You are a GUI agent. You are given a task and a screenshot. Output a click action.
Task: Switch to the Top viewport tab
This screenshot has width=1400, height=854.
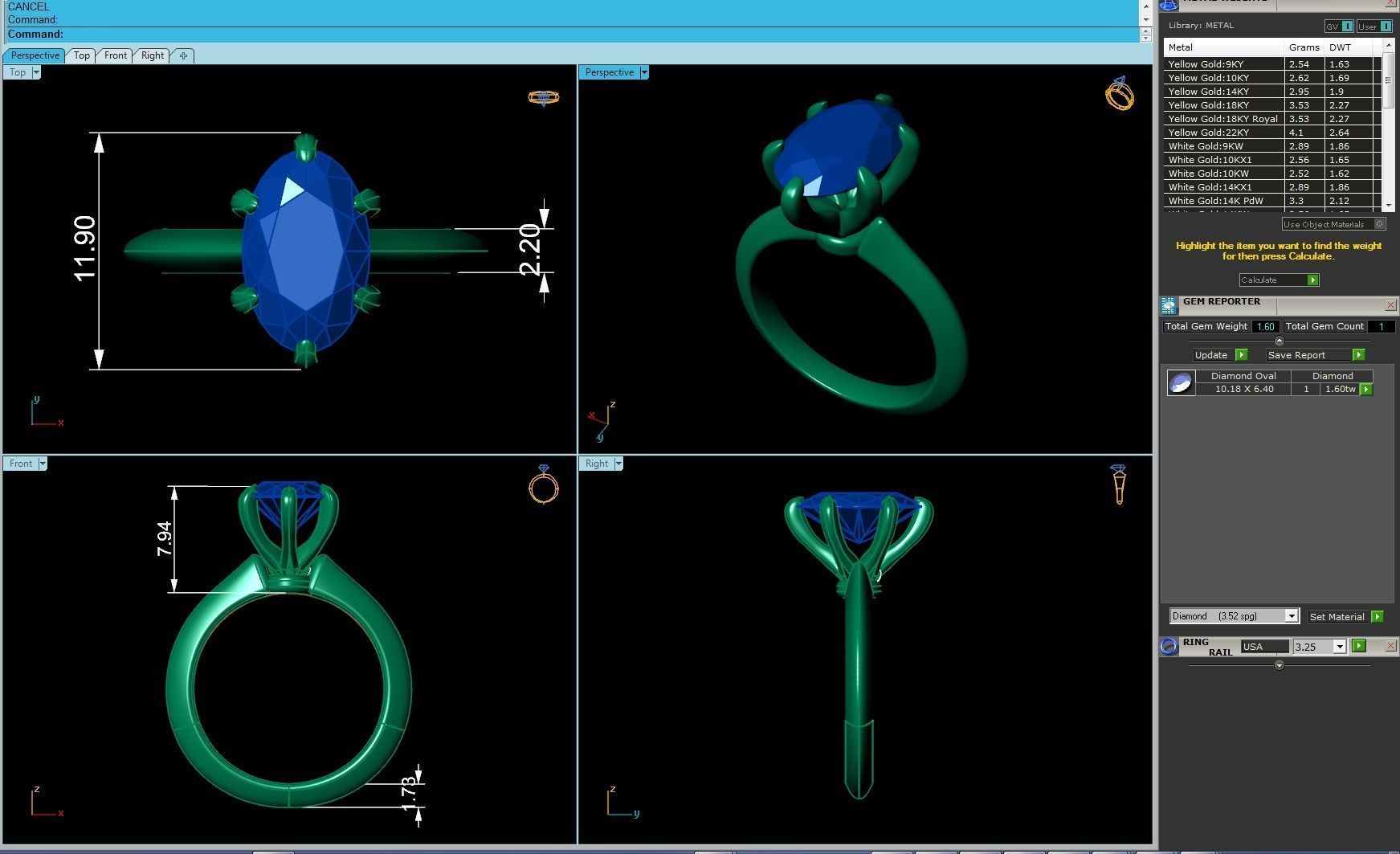(x=82, y=55)
